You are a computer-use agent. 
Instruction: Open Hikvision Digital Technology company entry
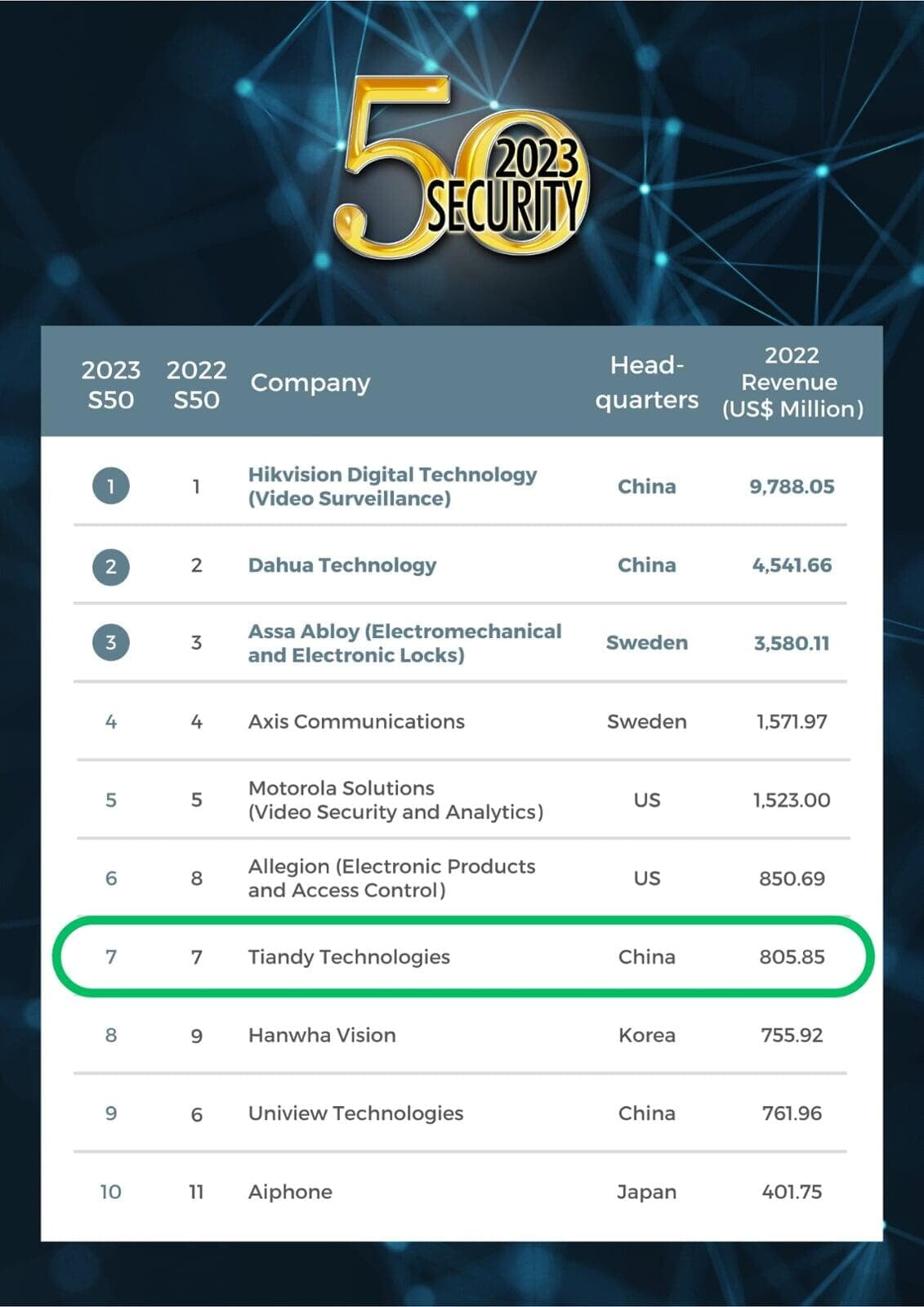[x=392, y=486]
